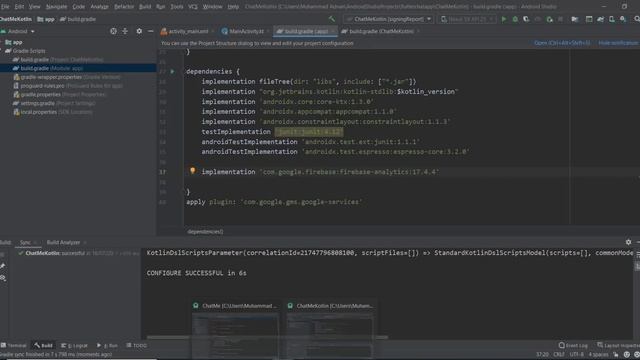Open the Logcat tool window
The width and height of the screenshot is (640, 360).
[74, 345]
